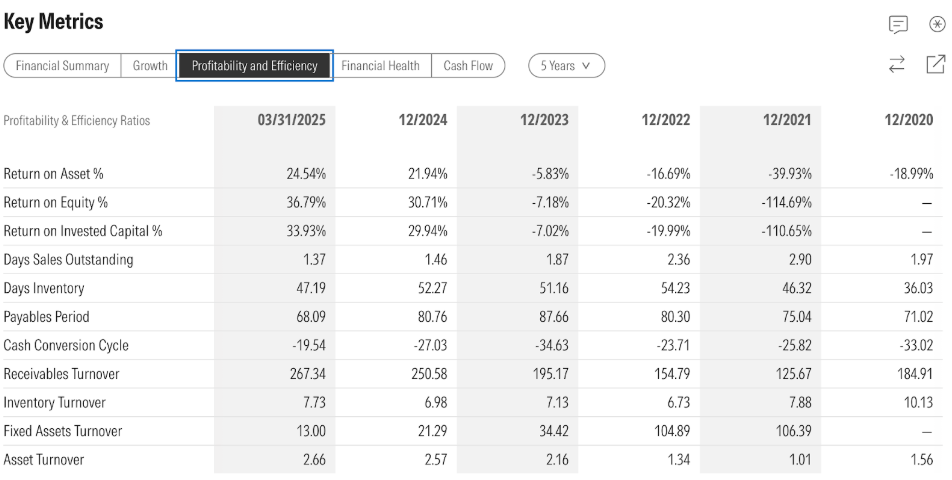Click the 12/2021 column header
The height and width of the screenshot is (480, 952).
pyautogui.click(x=786, y=120)
